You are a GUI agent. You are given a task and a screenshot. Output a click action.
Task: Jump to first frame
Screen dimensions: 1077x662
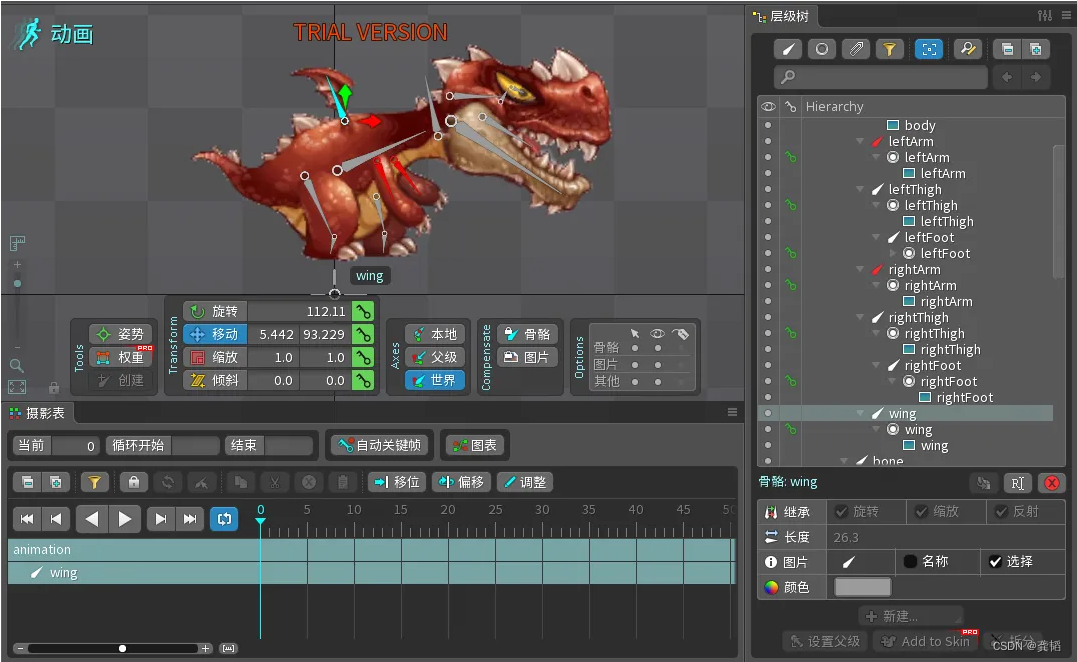coord(27,519)
